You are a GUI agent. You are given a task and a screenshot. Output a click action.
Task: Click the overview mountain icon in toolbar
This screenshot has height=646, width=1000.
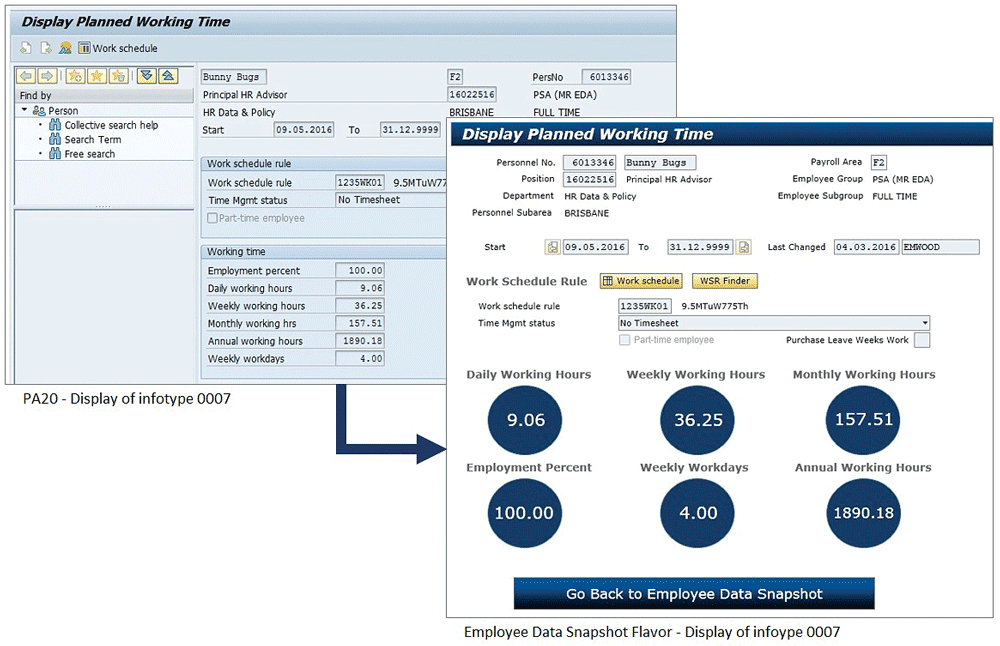pyautogui.click(x=65, y=48)
